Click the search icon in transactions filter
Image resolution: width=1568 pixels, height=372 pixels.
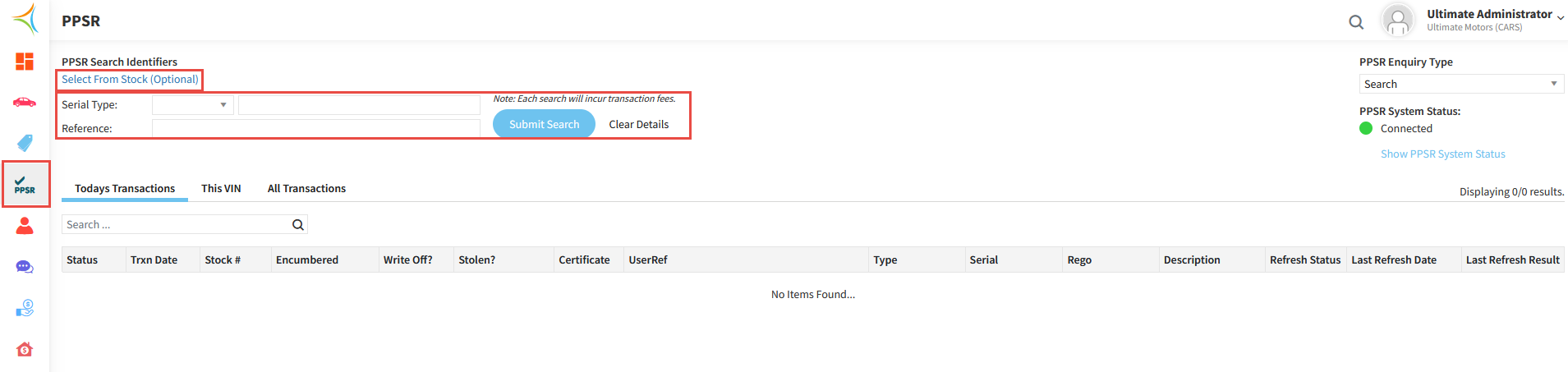[298, 225]
